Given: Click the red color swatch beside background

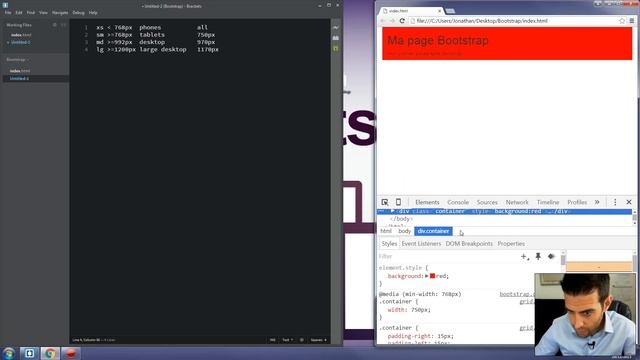Looking at the screenshot, I should point(432,276).
